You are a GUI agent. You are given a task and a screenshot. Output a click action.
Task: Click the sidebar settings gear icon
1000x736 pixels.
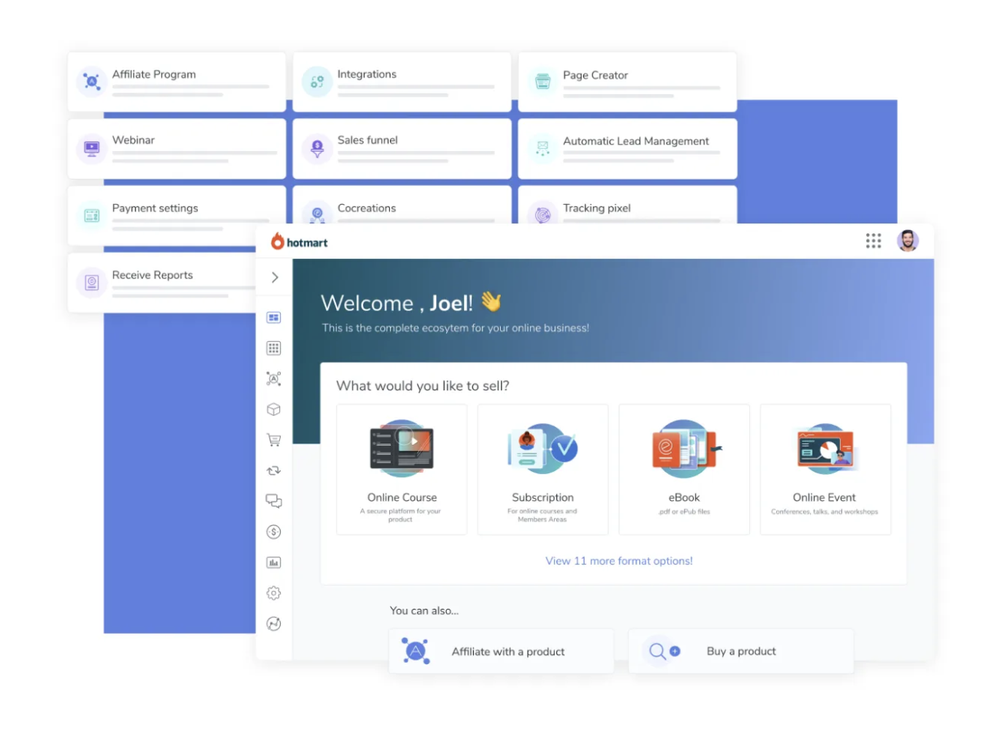click(274, 593)
